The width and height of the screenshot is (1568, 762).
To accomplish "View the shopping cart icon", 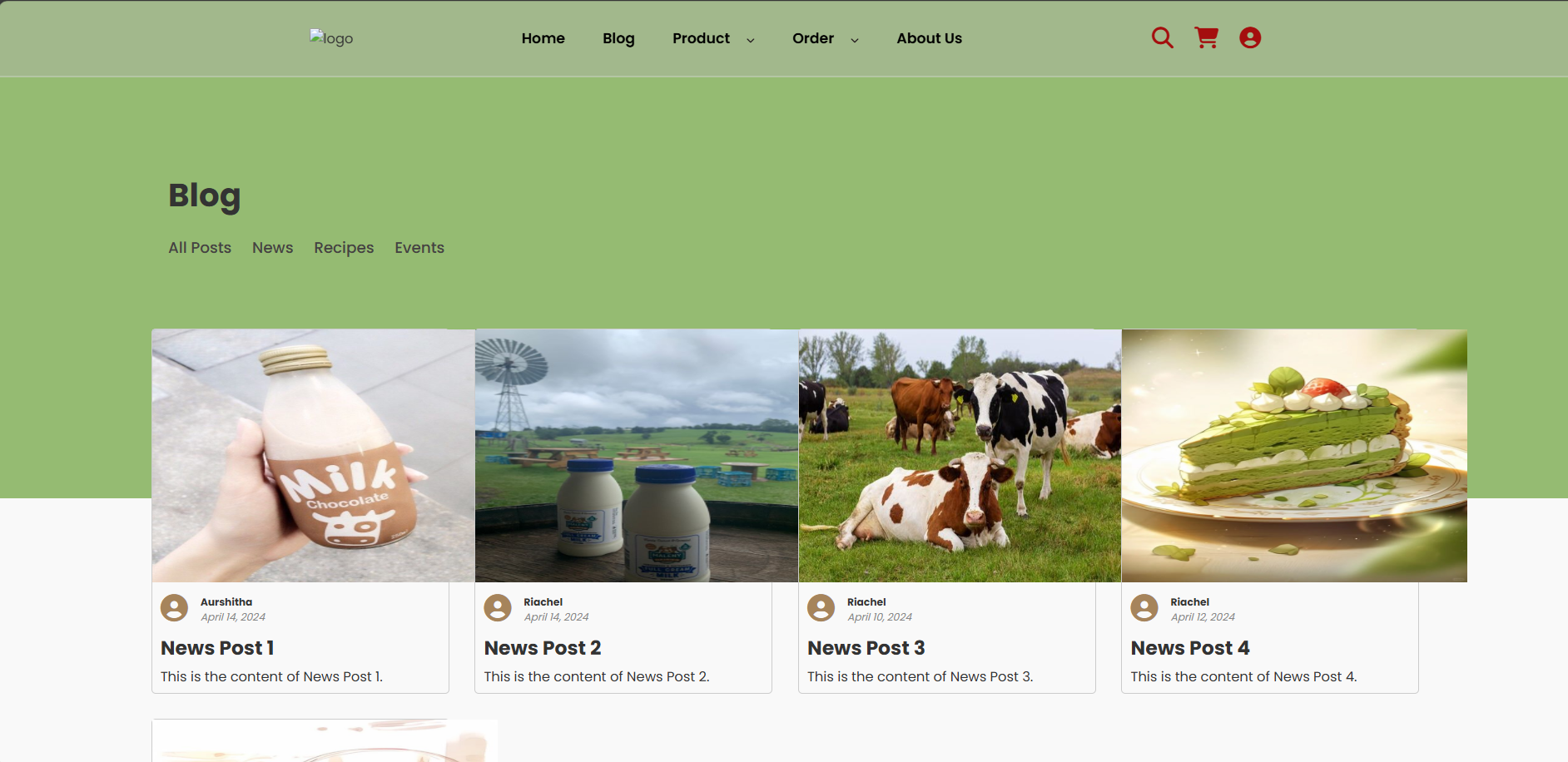I will 1207,37.
